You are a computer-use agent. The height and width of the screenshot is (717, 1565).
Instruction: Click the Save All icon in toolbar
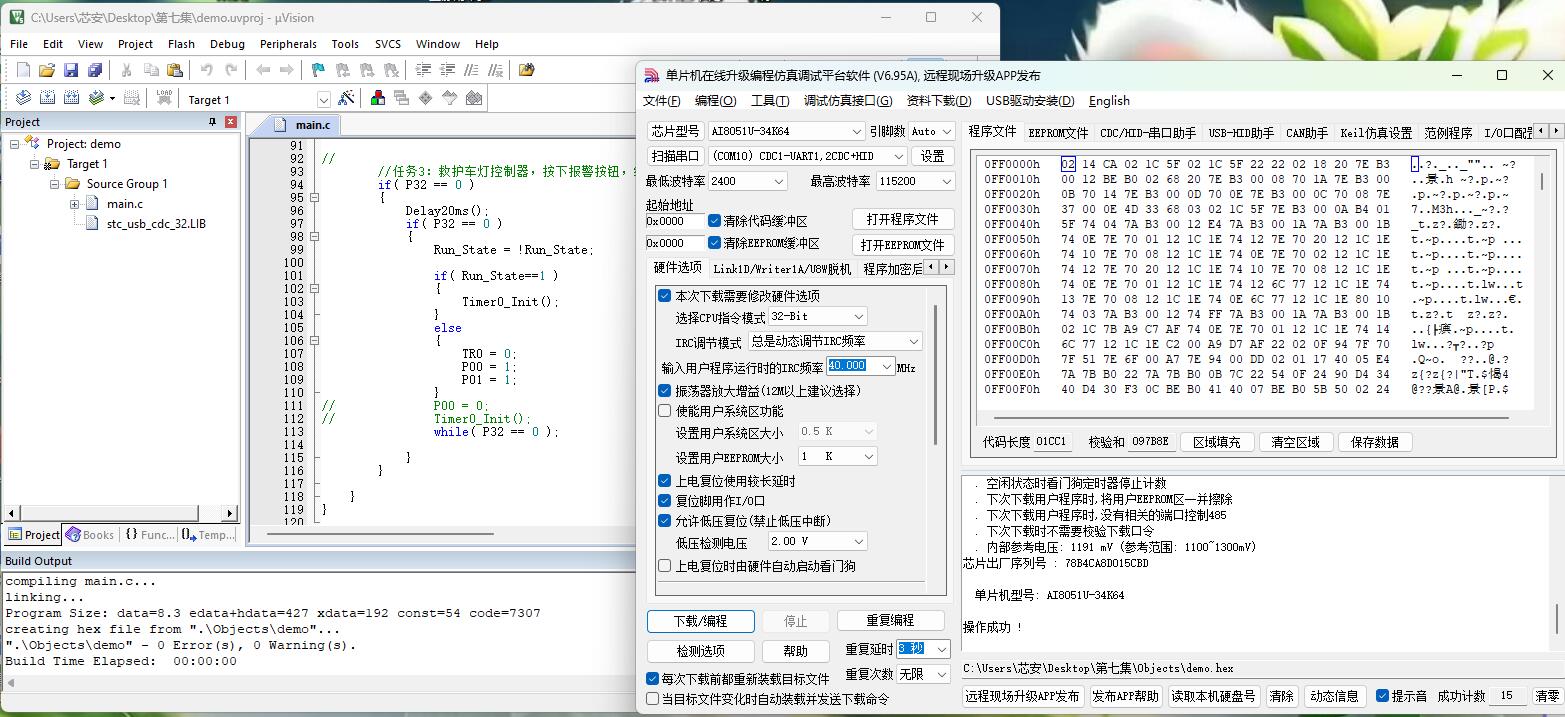coord(95,70)
